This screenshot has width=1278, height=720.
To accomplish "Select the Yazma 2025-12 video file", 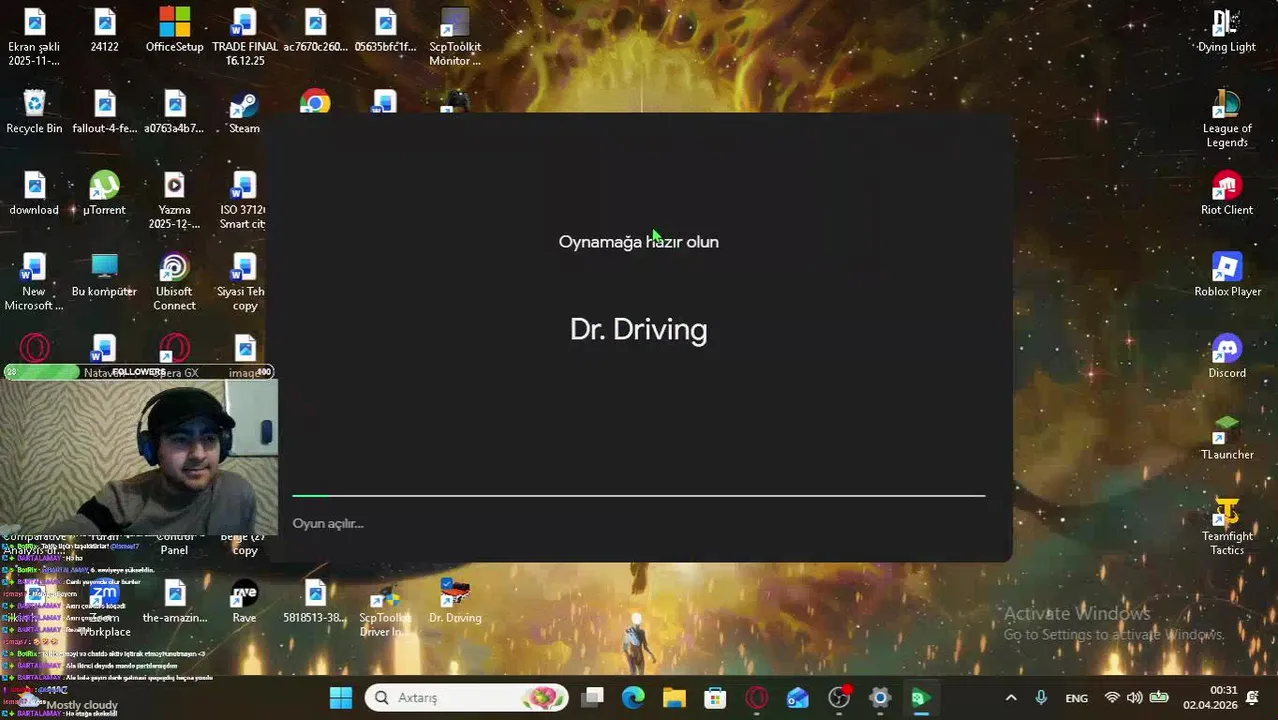I will pos(174,200).
